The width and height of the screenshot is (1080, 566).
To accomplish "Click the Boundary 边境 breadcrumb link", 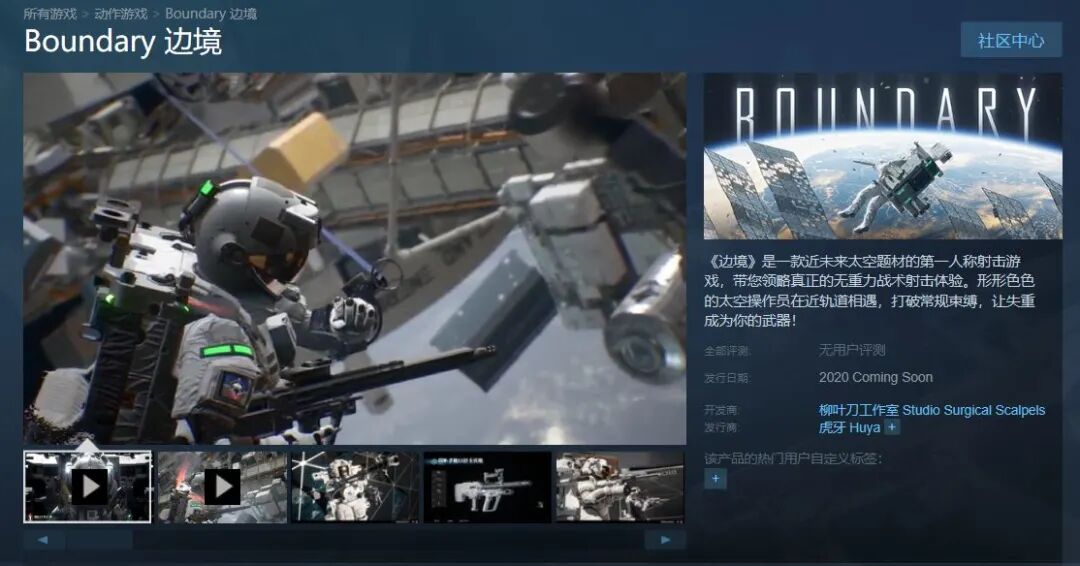I will [x=211, y=14].
